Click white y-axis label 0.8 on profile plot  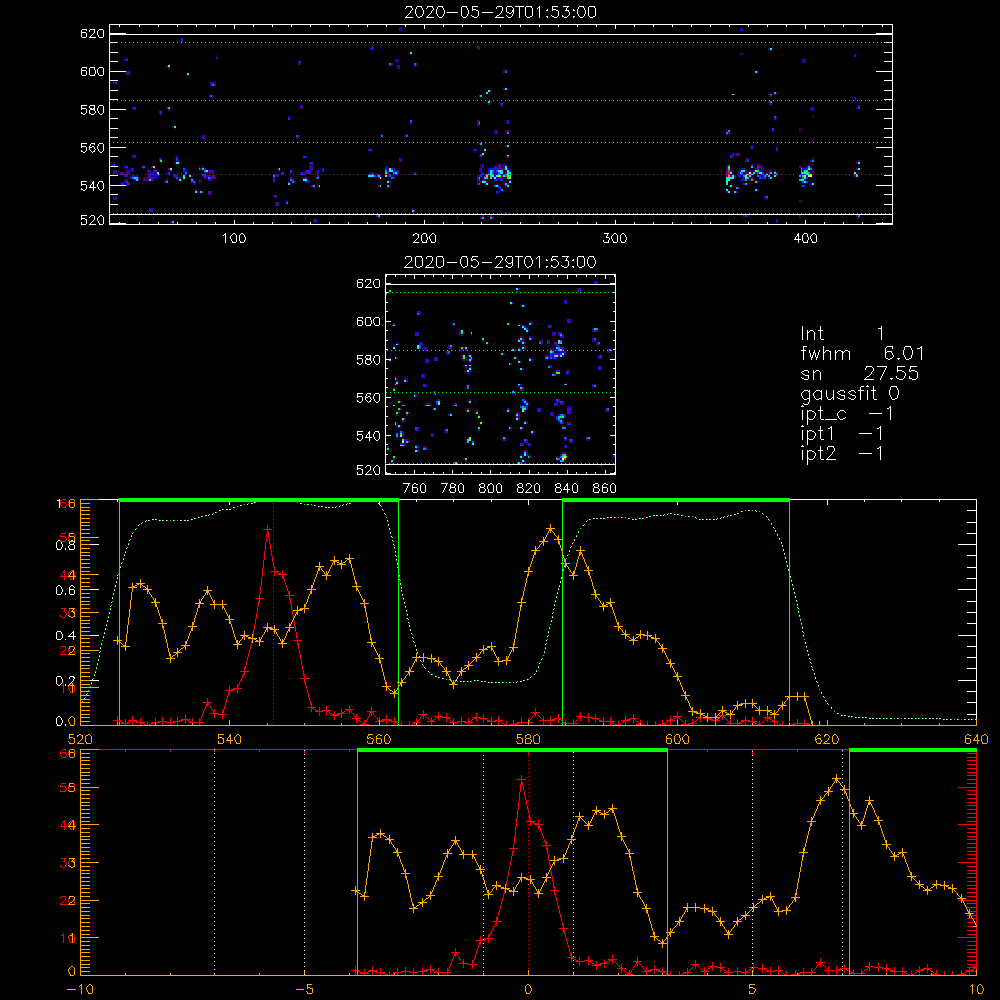[x=65, y=545]
